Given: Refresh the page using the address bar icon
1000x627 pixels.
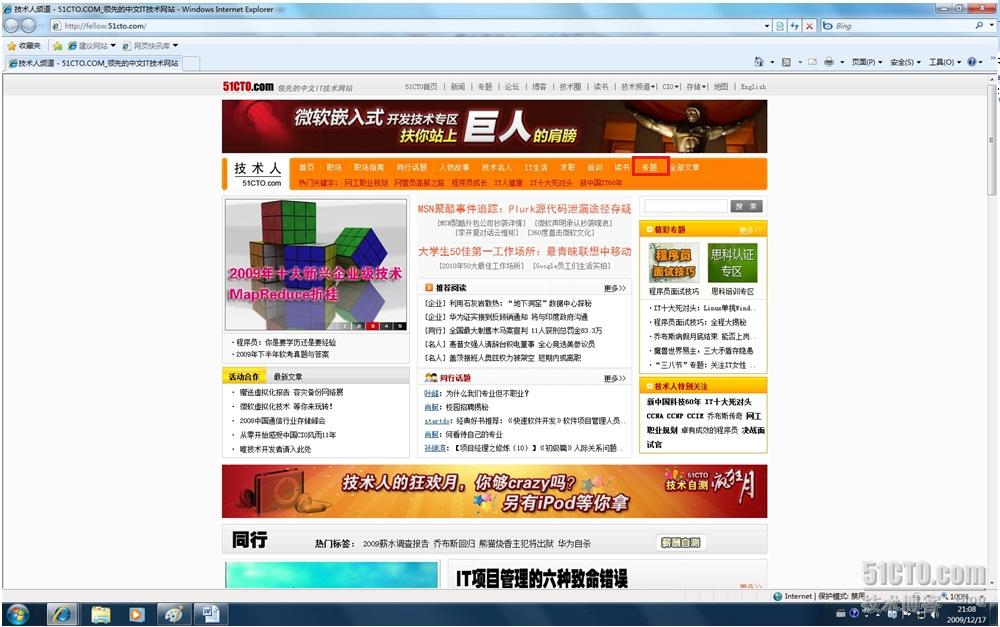Looking at the screenshot, I should 795,26.
